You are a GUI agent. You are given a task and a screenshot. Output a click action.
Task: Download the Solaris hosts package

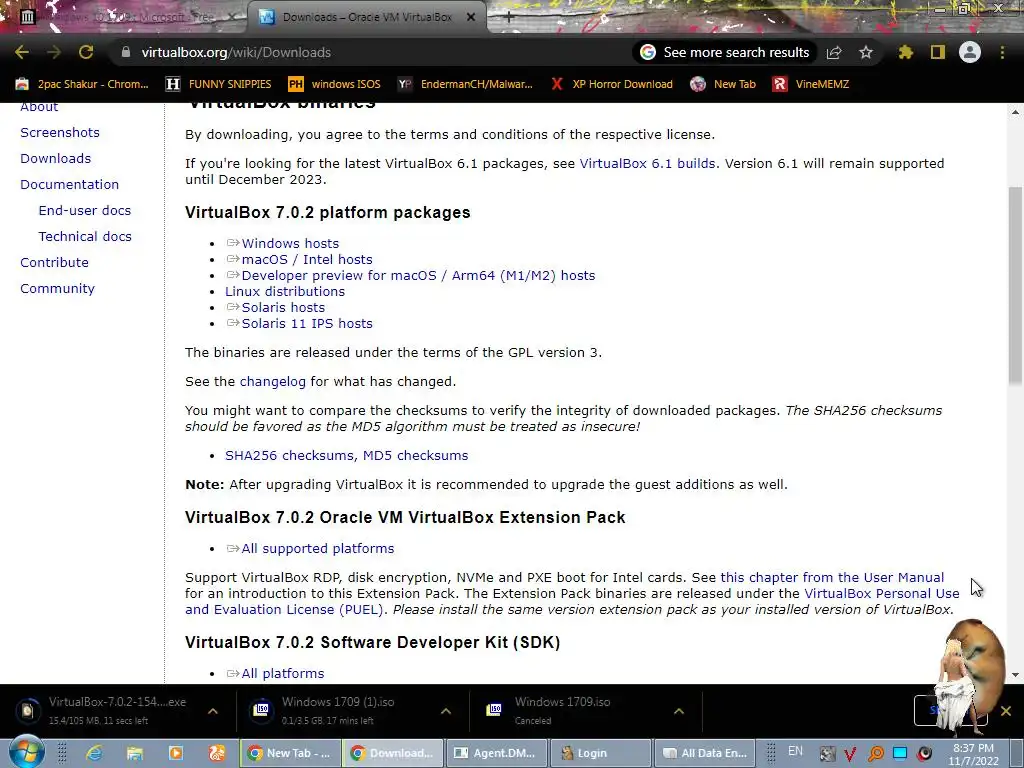(283, 308)
